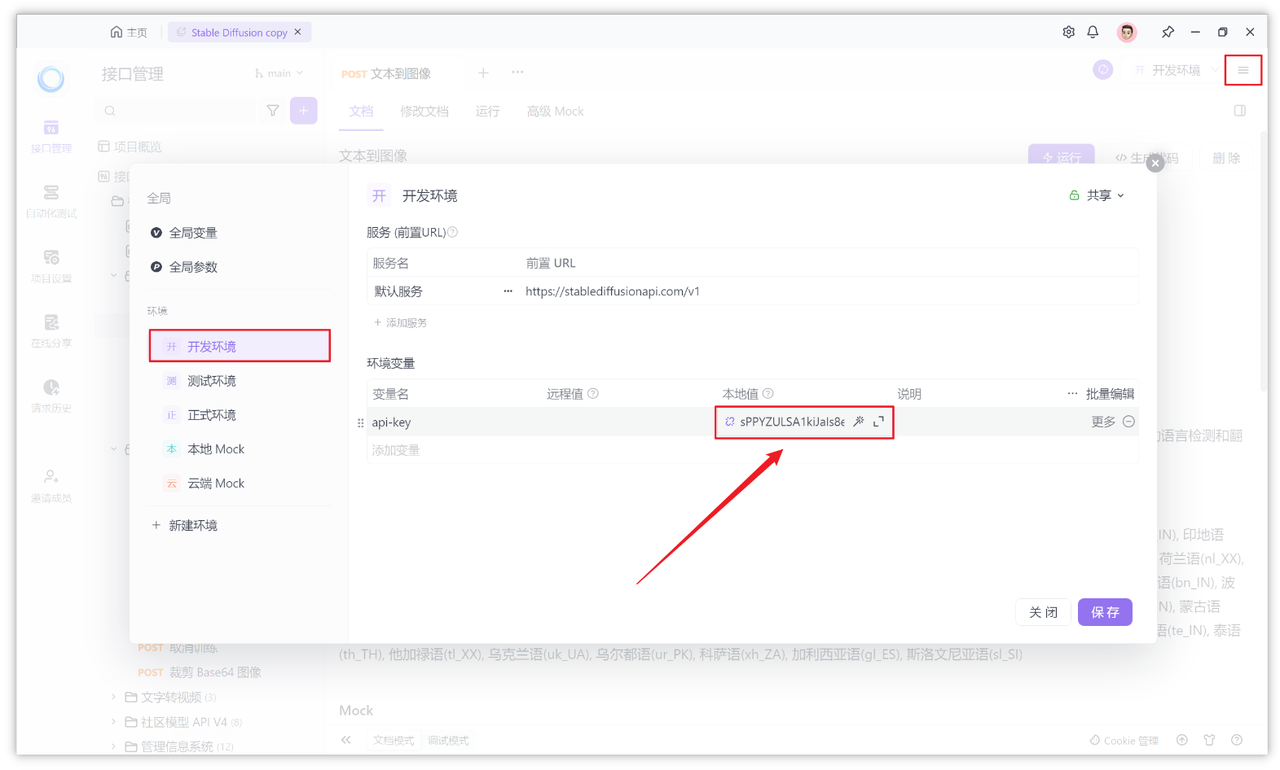
Task: Open 请求历史 in the left sidebar
Action: tap(51, 397)
